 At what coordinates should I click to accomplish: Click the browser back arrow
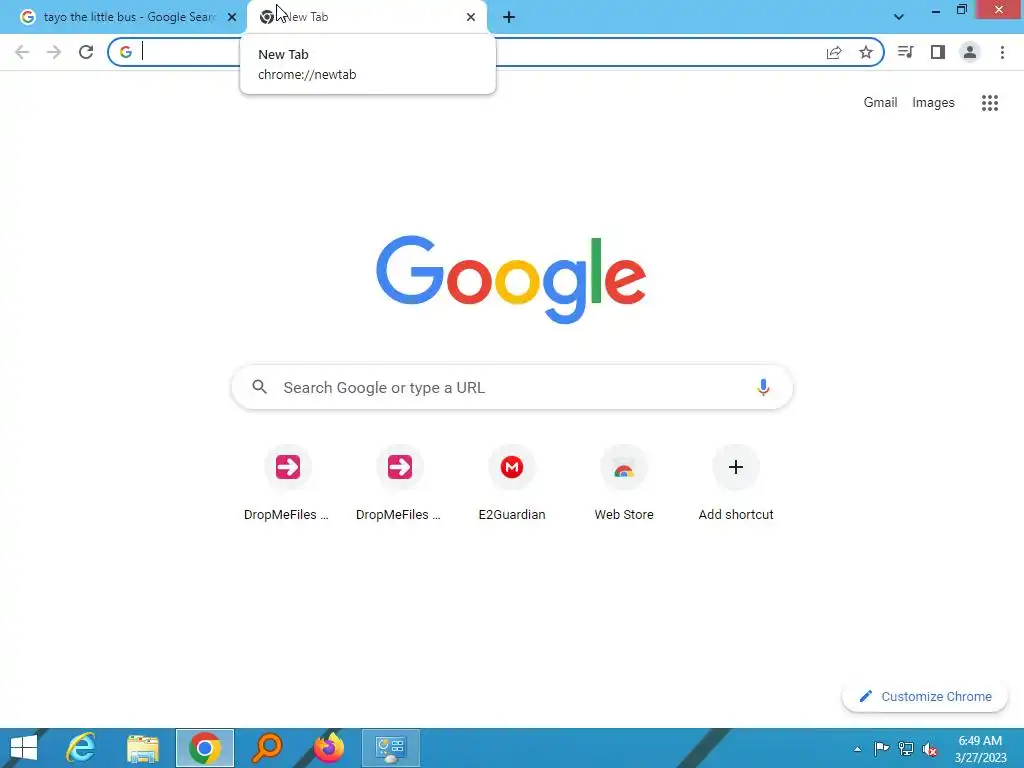click(x=22, y=52)
